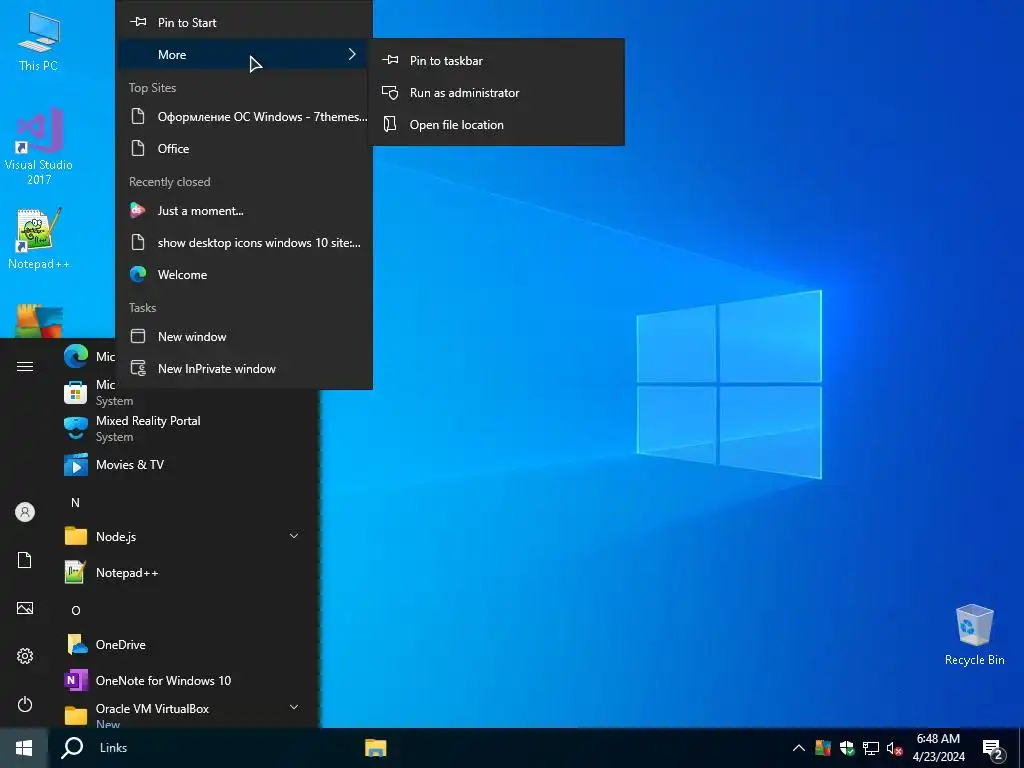
Task: Open Documents icon in Start sidebar
Action: point(25,560)
